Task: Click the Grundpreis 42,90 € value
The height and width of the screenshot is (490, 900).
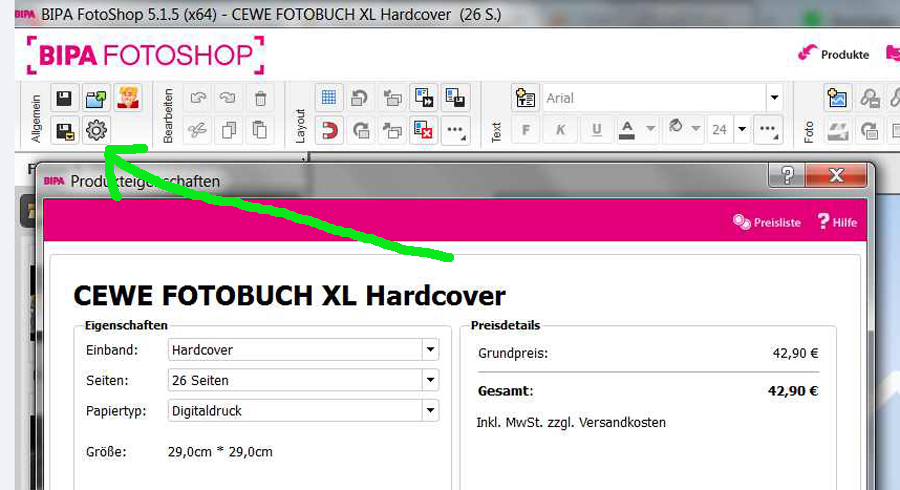Action: point(795,353)
